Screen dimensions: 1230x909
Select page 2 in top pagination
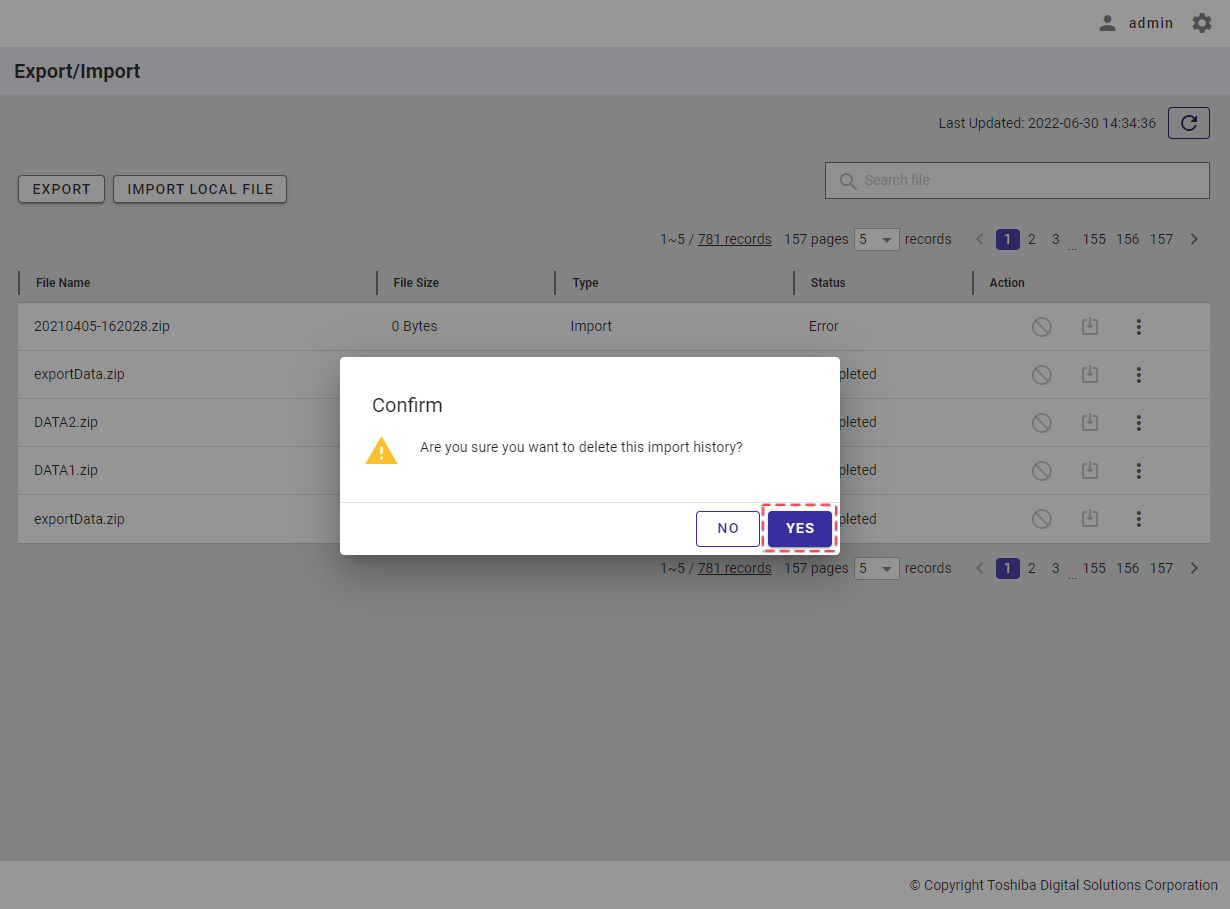[x=1032, y=239]
